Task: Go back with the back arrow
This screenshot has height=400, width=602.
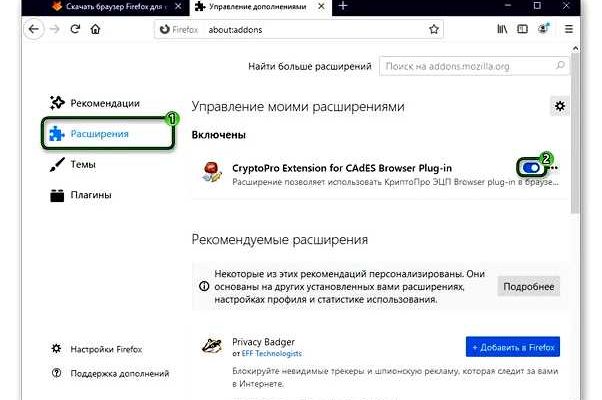Action: pyautogui.click(x=34, y=29)
